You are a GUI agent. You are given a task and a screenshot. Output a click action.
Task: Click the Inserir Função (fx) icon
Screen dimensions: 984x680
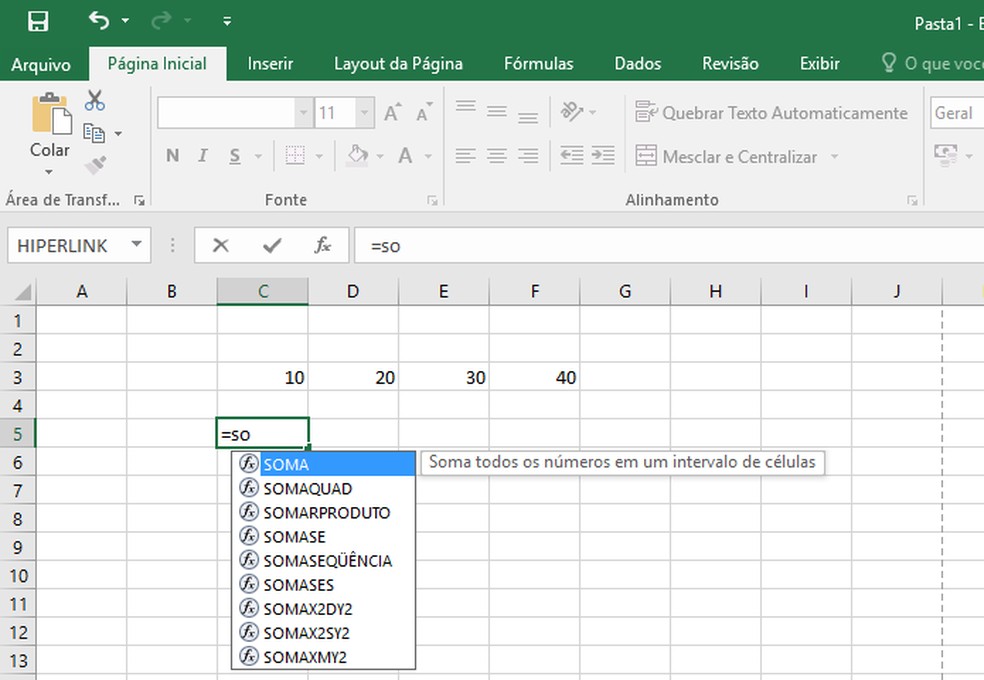pyautogui.click(x=324, y=244)
